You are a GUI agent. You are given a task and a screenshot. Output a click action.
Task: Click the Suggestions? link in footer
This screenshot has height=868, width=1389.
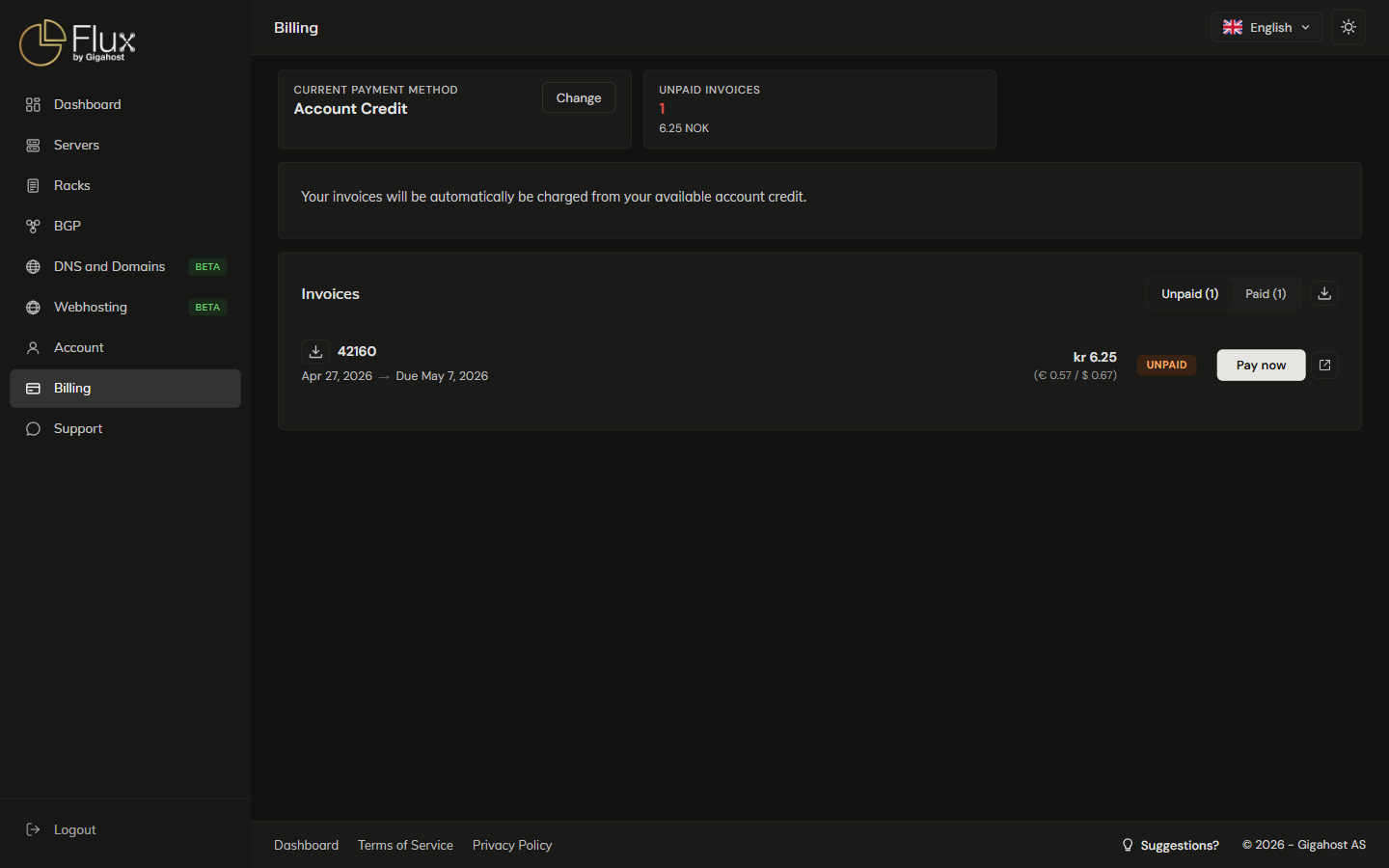pos(1170,845)
